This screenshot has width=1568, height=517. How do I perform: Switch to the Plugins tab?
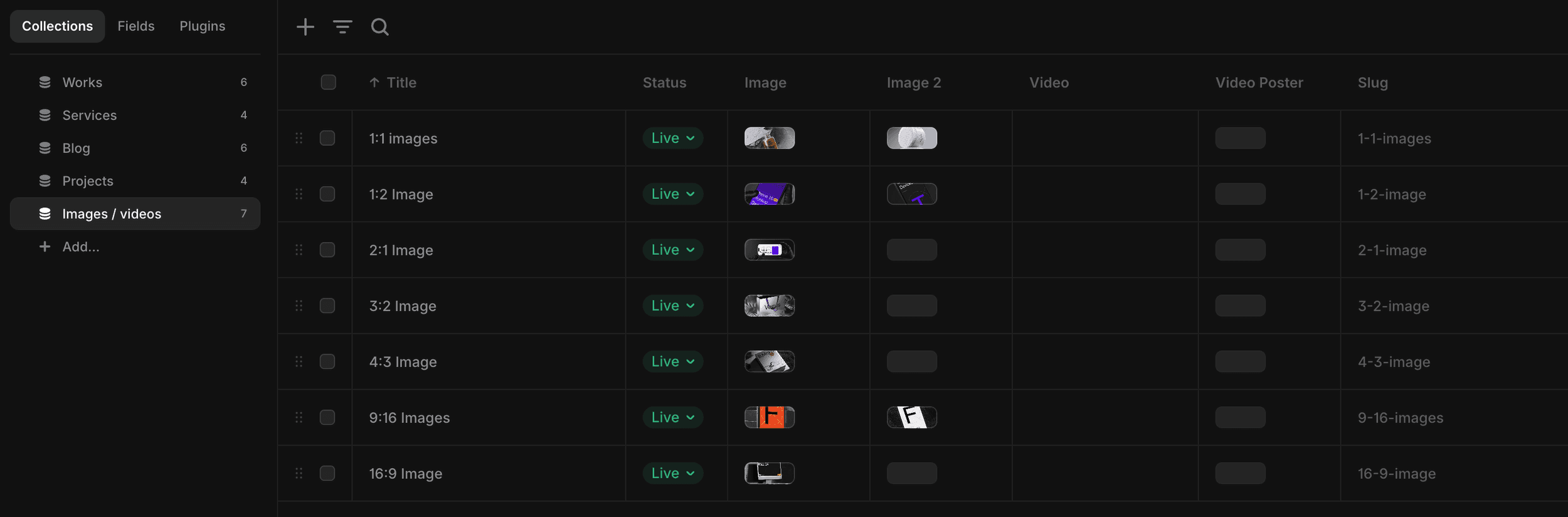[x=202, y=26]
